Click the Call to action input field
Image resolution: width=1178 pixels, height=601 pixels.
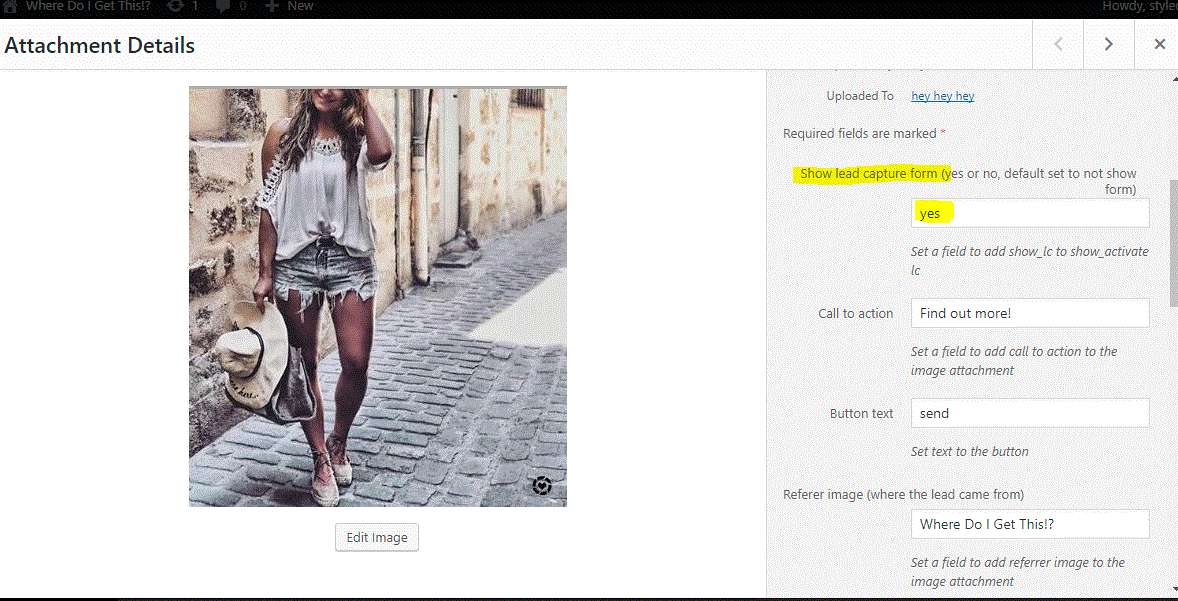click(x=1030, y=313)
